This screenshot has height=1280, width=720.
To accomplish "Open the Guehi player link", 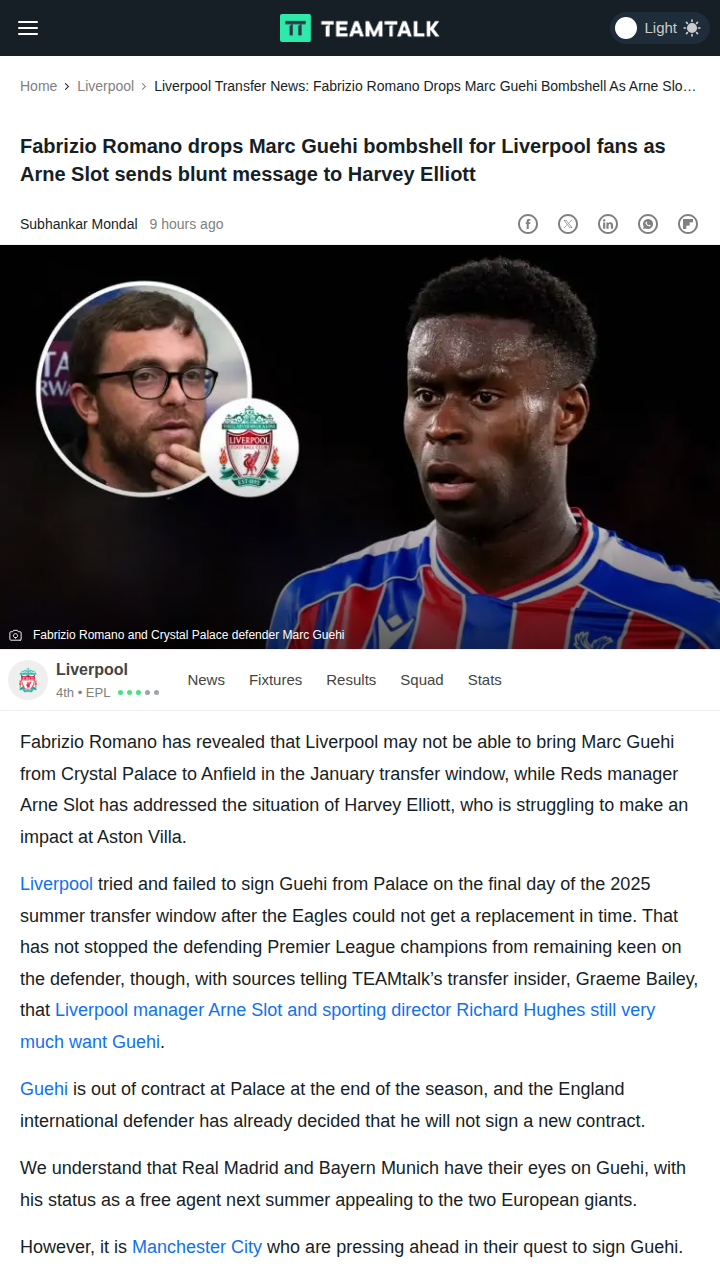I will coord(44,1089).
